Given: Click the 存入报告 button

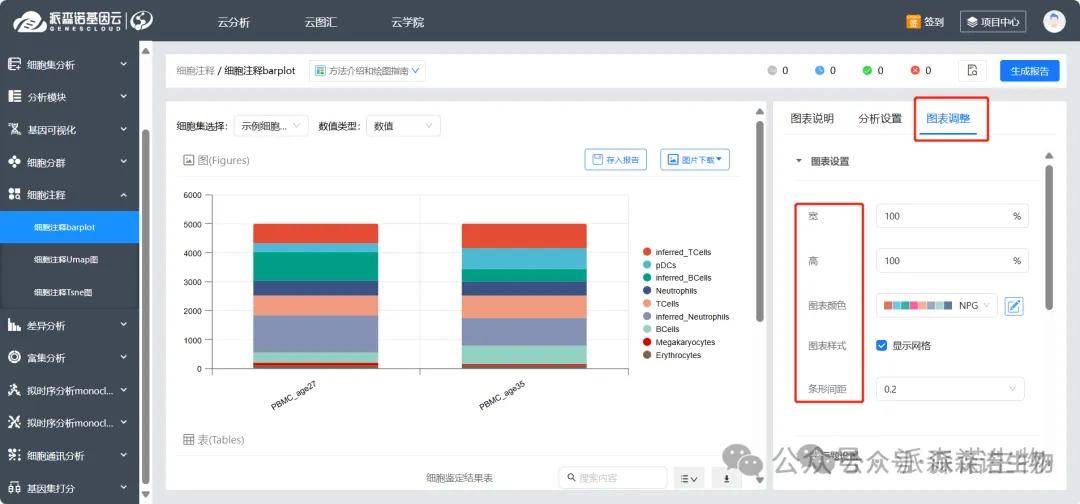Looking at the screenshot, I should [615, 160].
